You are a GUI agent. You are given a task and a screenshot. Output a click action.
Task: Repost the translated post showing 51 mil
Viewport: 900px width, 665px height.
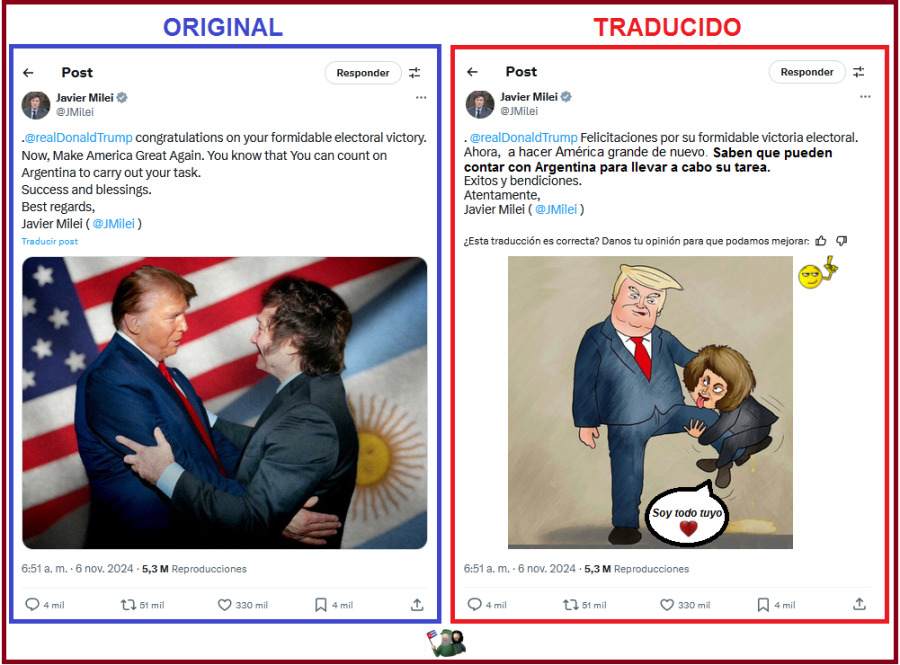coord(571,605)
